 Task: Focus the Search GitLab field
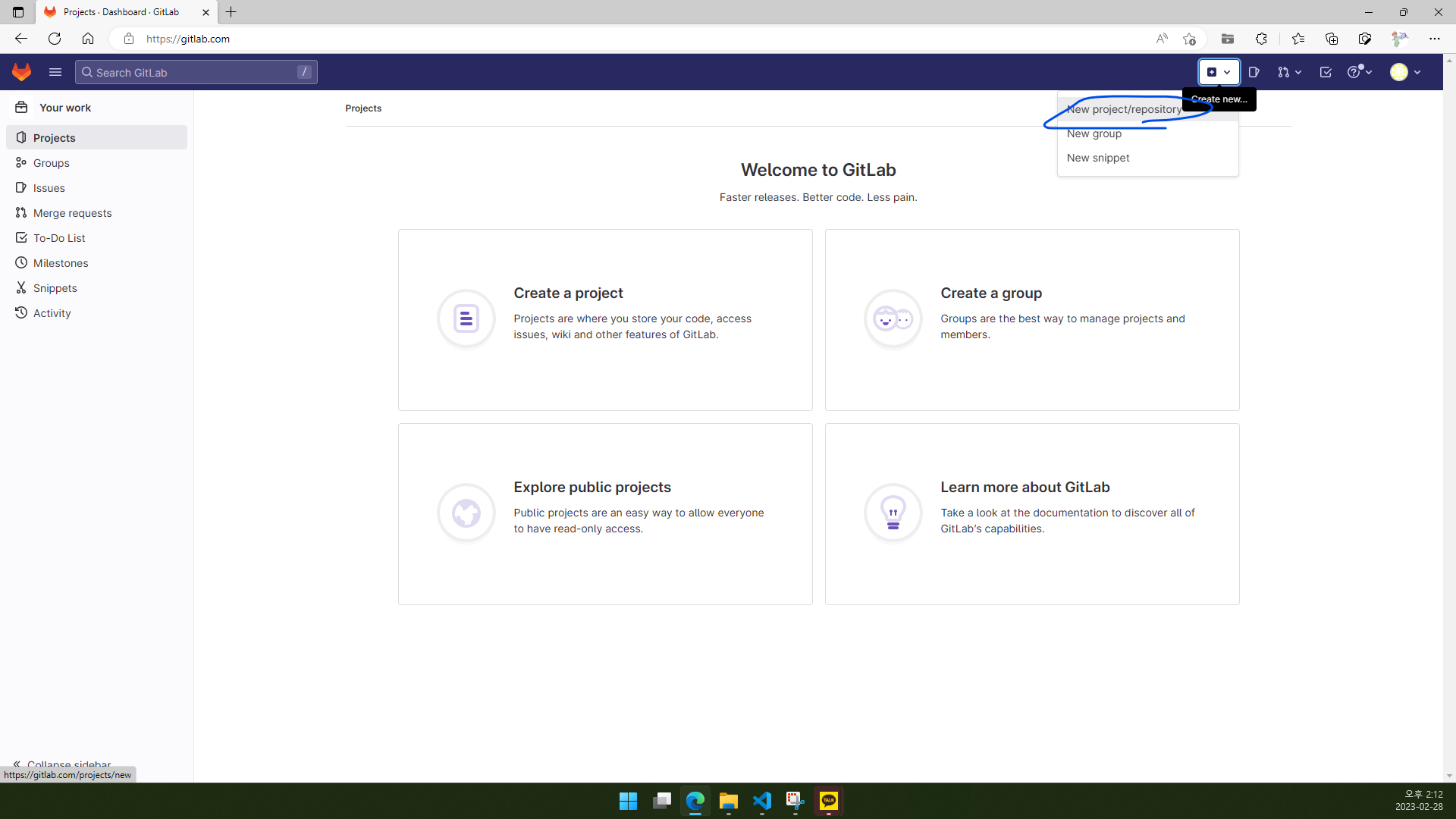(x=196, y=72)
